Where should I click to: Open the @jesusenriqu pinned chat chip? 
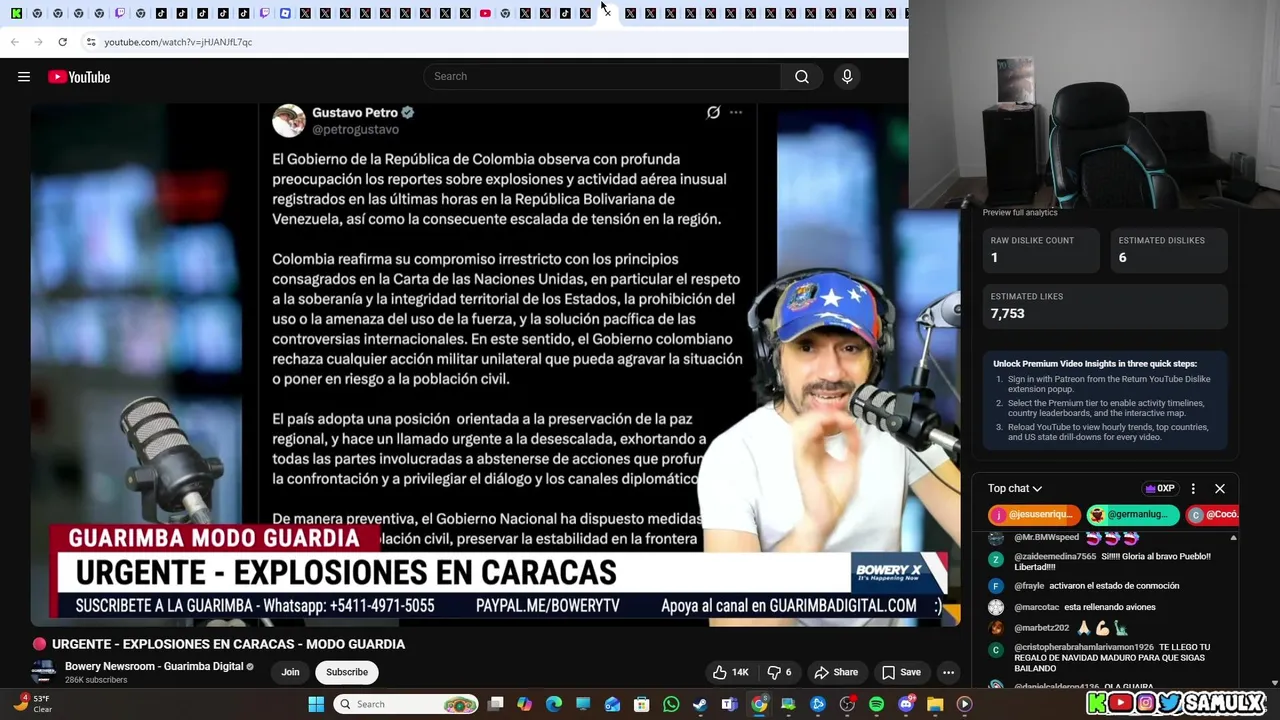[1034, 515]
